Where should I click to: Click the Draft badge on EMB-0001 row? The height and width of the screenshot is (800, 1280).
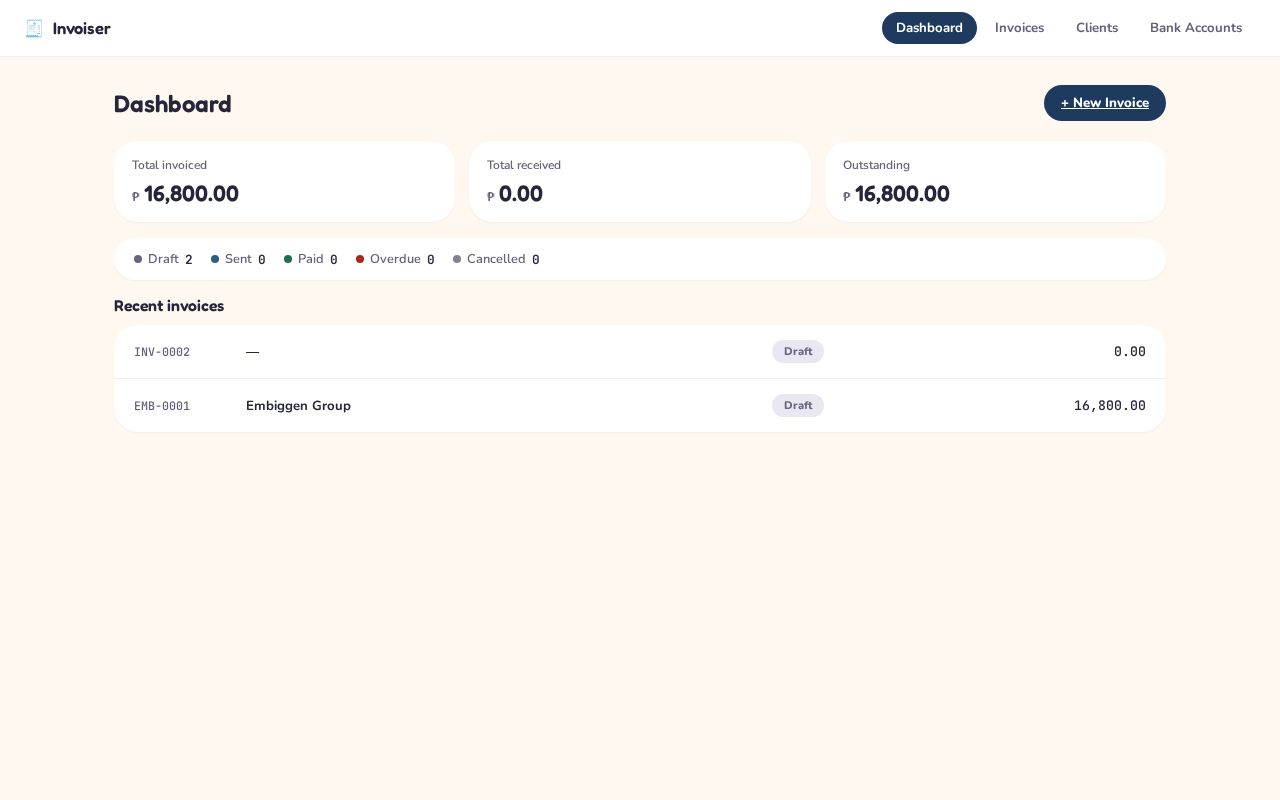coord(798,406)
